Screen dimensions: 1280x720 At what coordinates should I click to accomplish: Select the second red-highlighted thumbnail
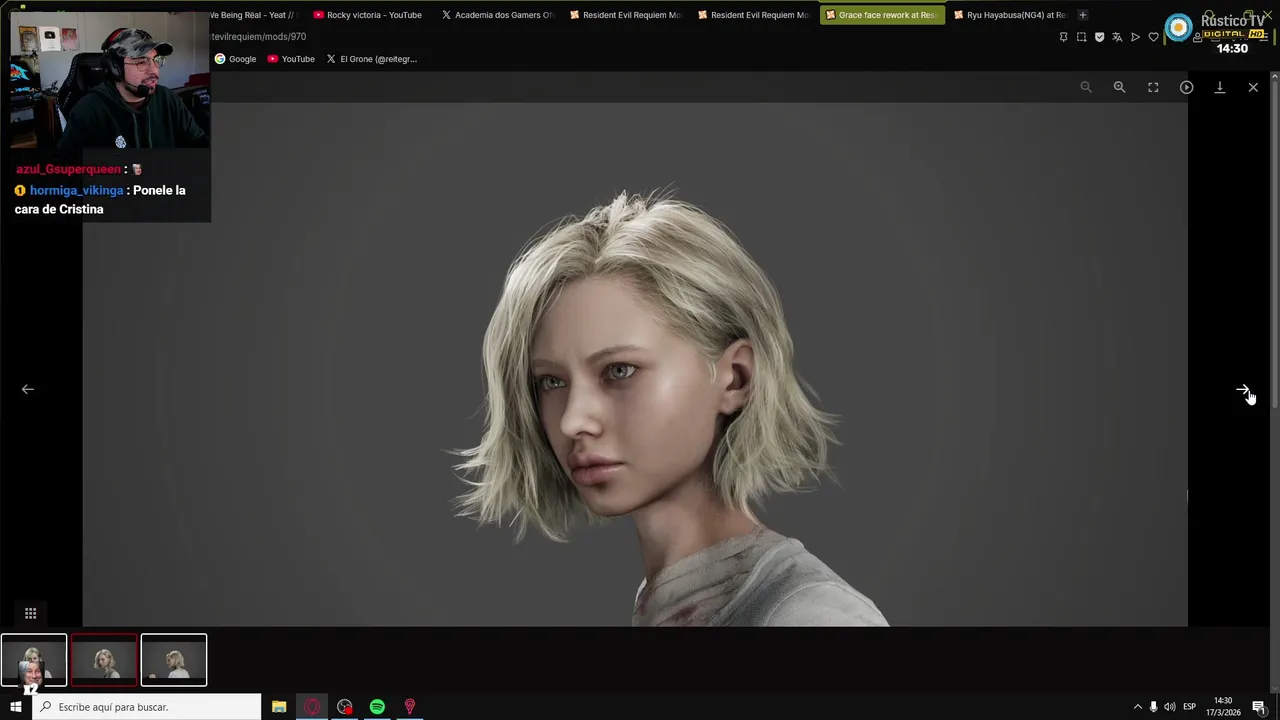(x=104, y=660)
